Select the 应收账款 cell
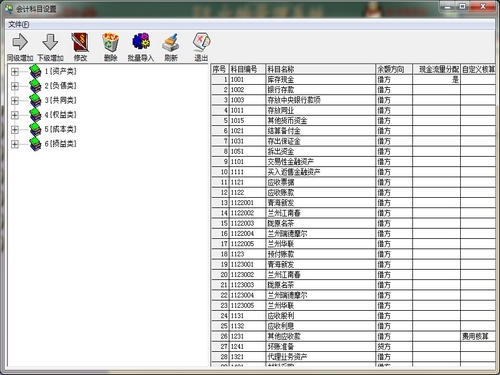Image resolution: width=500 pixels, height=375 pixels. (320, 193)
